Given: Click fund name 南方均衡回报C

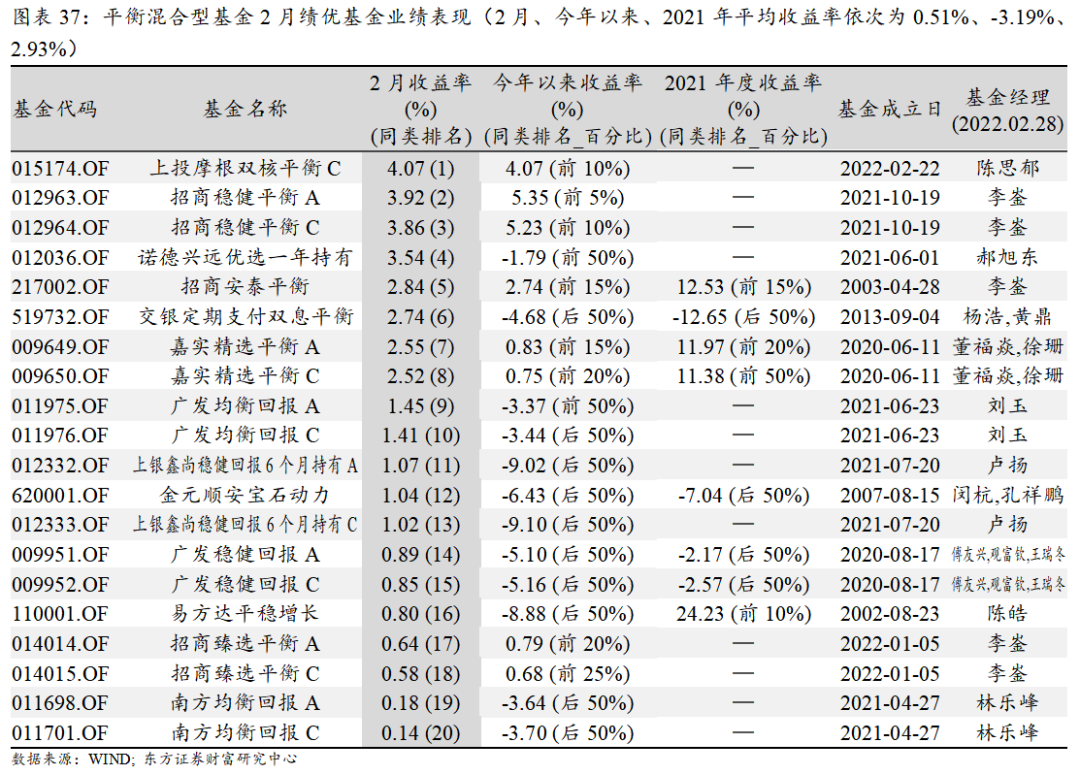Looking at the screenshot, I should click(x=245, y=733).
